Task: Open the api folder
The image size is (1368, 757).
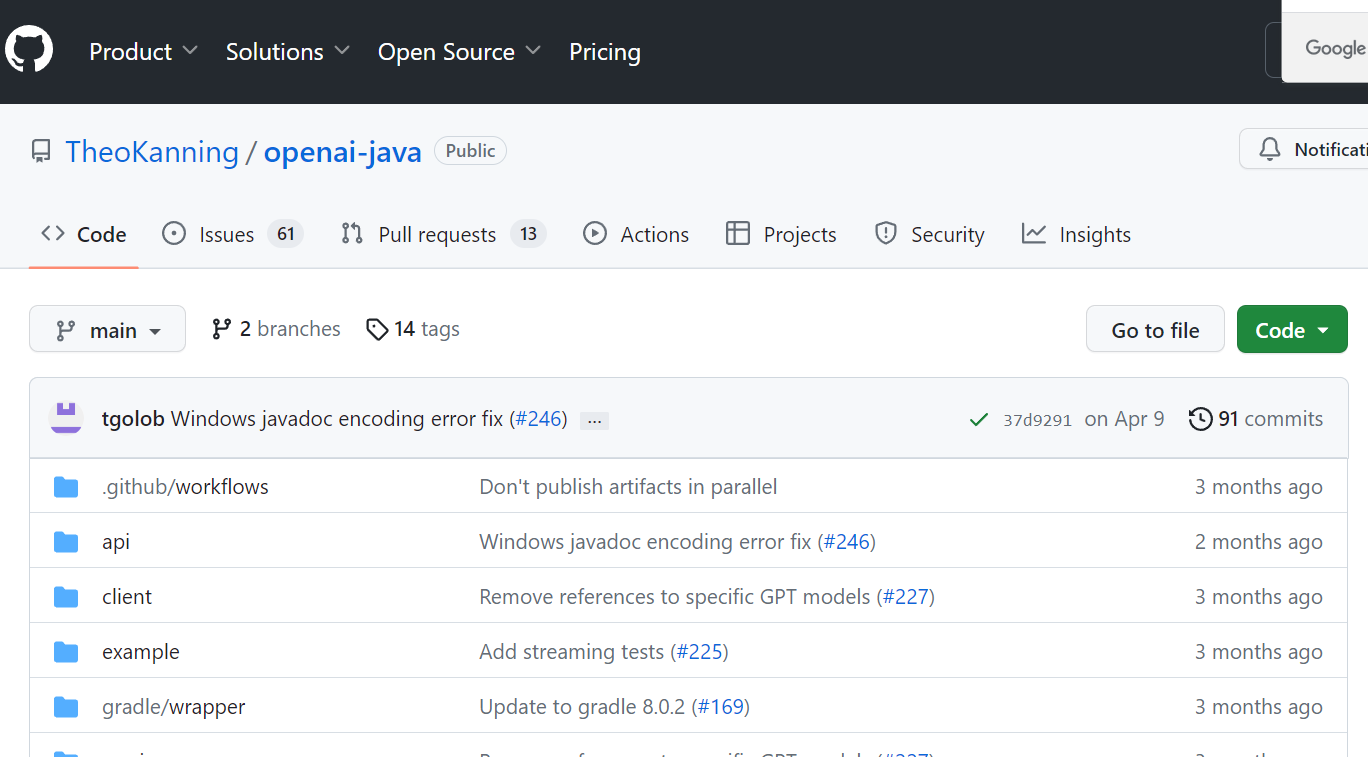Action: [116, 542]
